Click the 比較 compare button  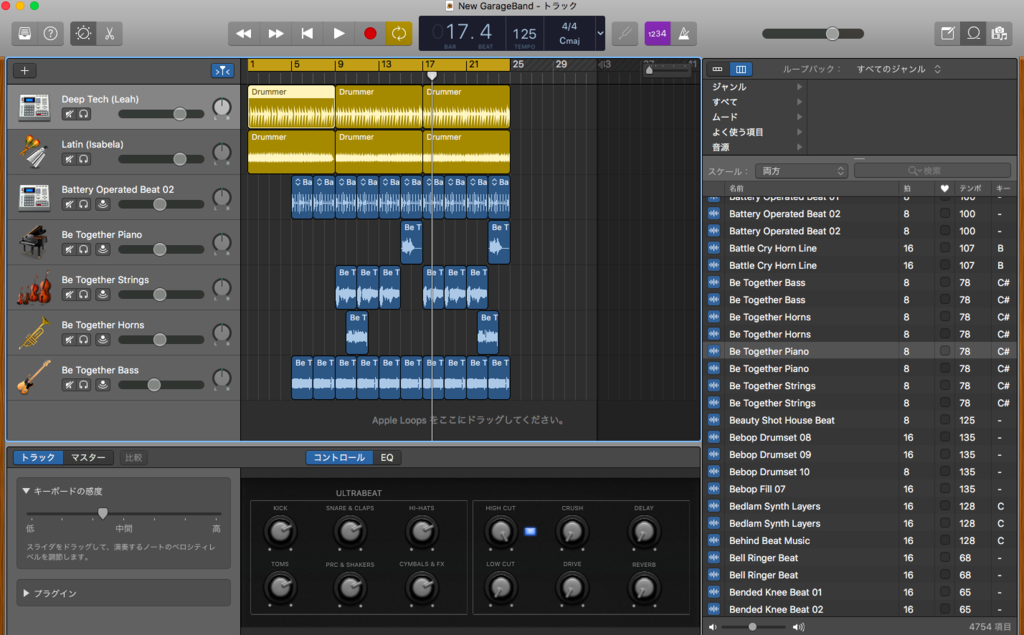coord(133,457)
